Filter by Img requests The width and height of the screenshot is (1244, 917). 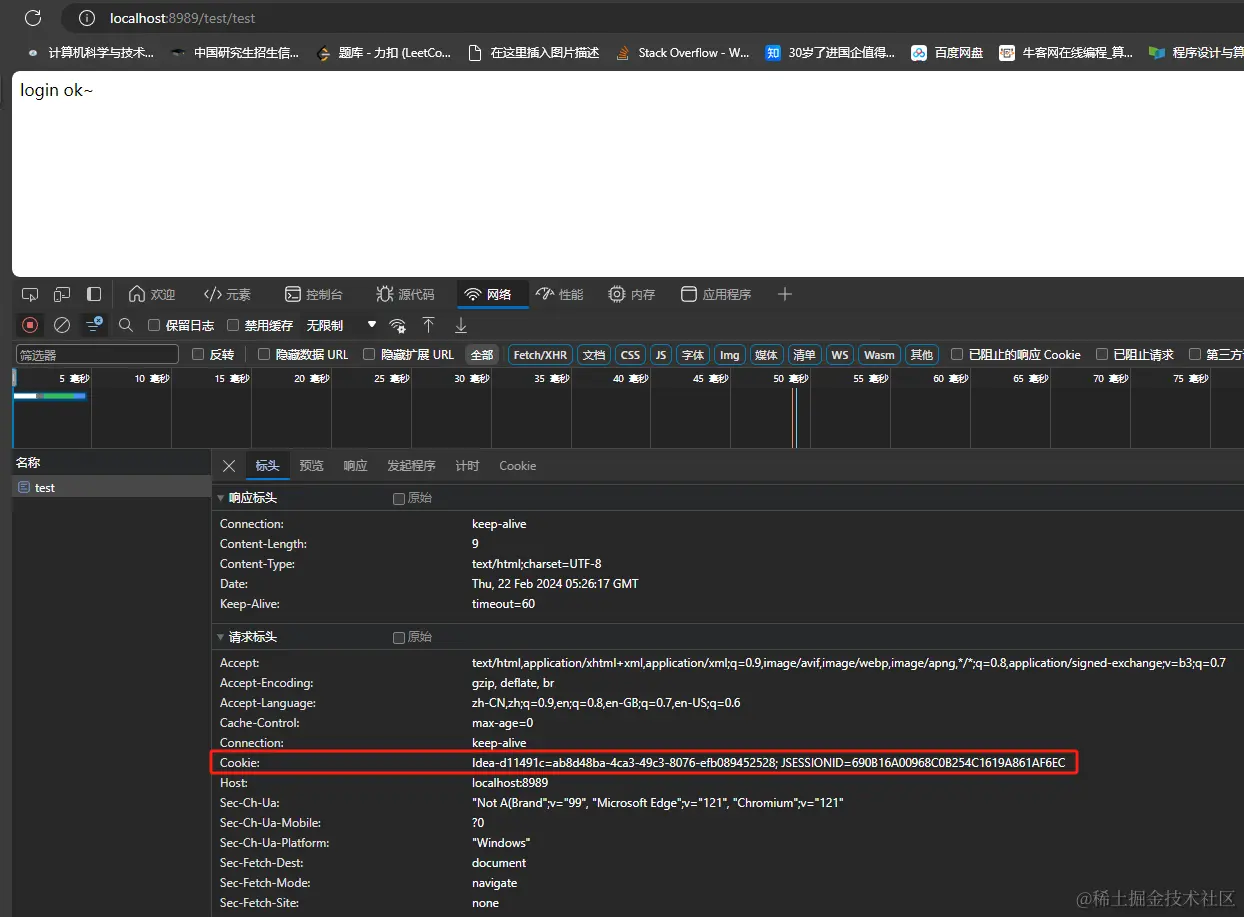coord(730,354)
